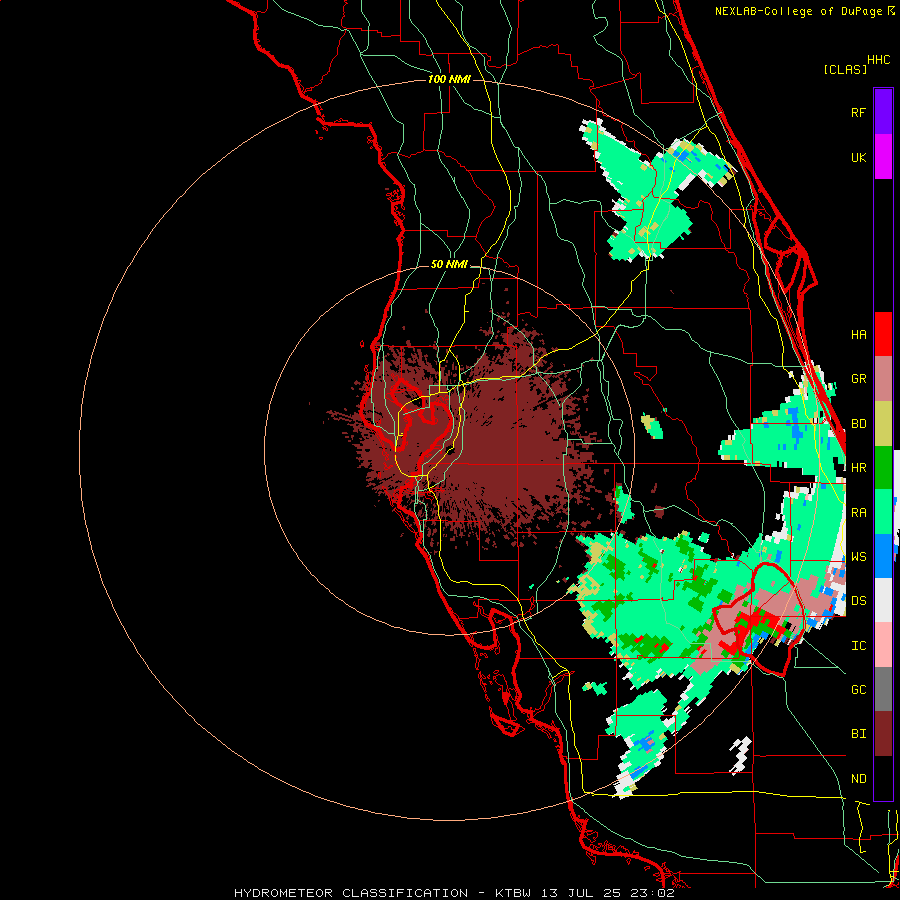Click the bright red HA legend swatch
Viewport: 900px width, 900px height.
coord(883,334)
